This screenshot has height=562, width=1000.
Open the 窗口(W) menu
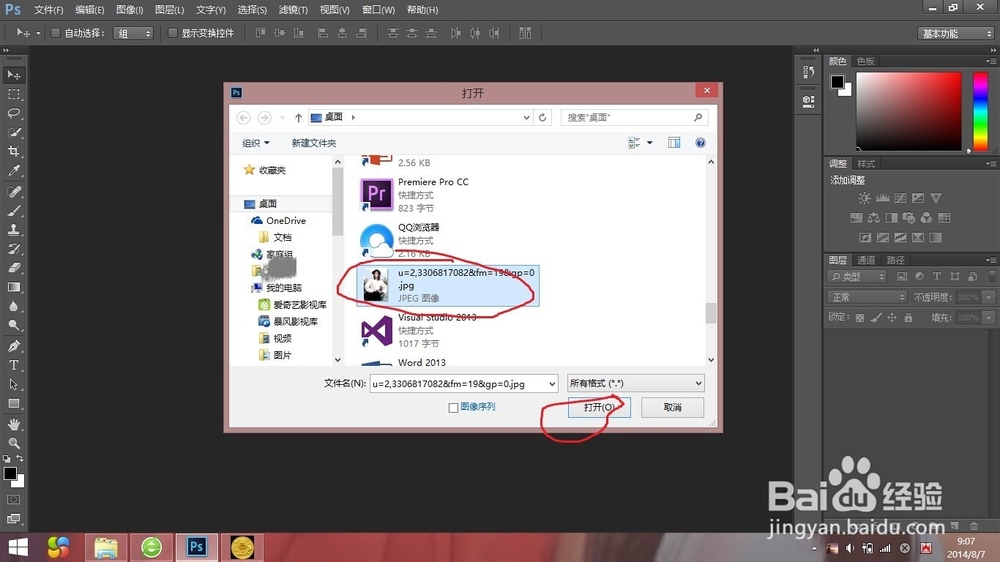tap(378, 10)
